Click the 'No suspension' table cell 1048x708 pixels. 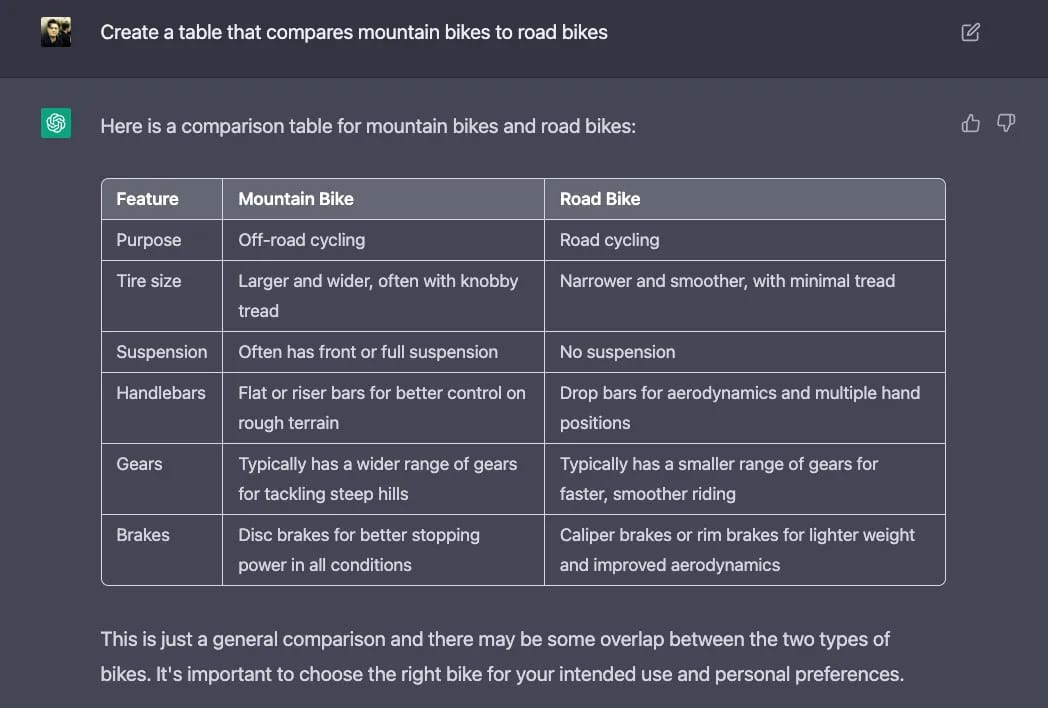tap(617, 352)
